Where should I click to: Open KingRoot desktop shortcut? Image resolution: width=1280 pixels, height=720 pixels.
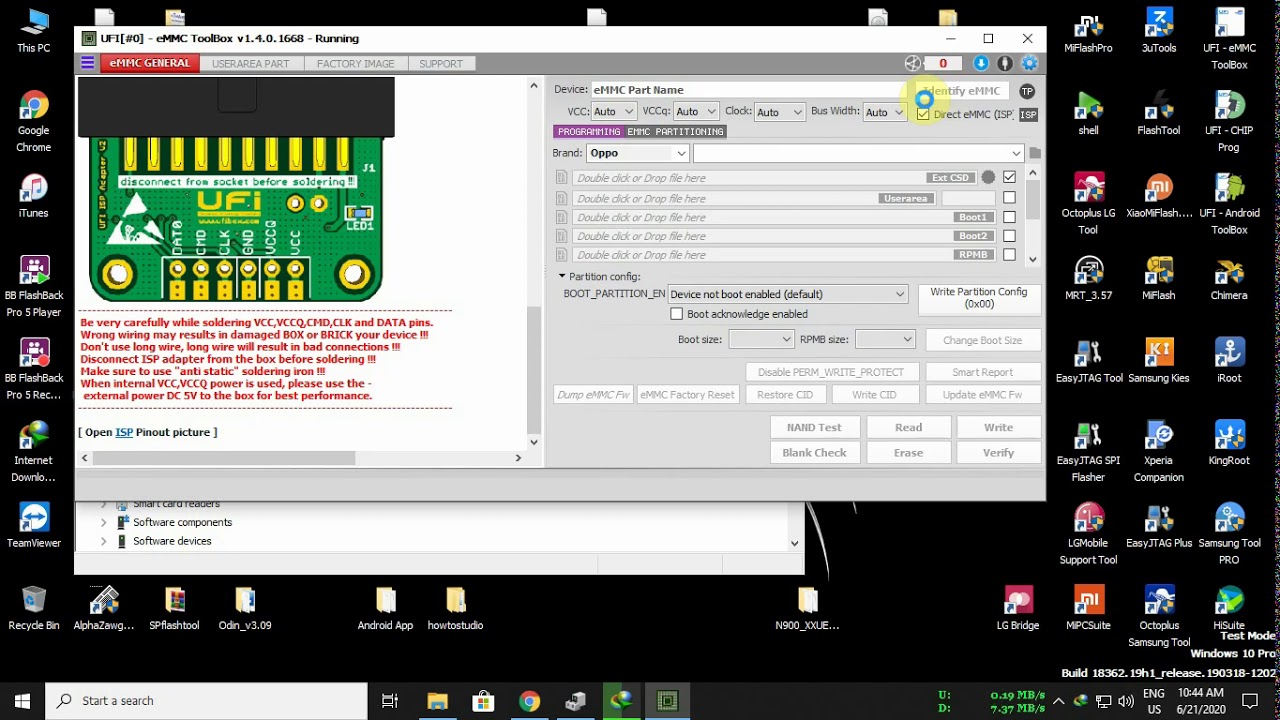(x=1229, y=444)
